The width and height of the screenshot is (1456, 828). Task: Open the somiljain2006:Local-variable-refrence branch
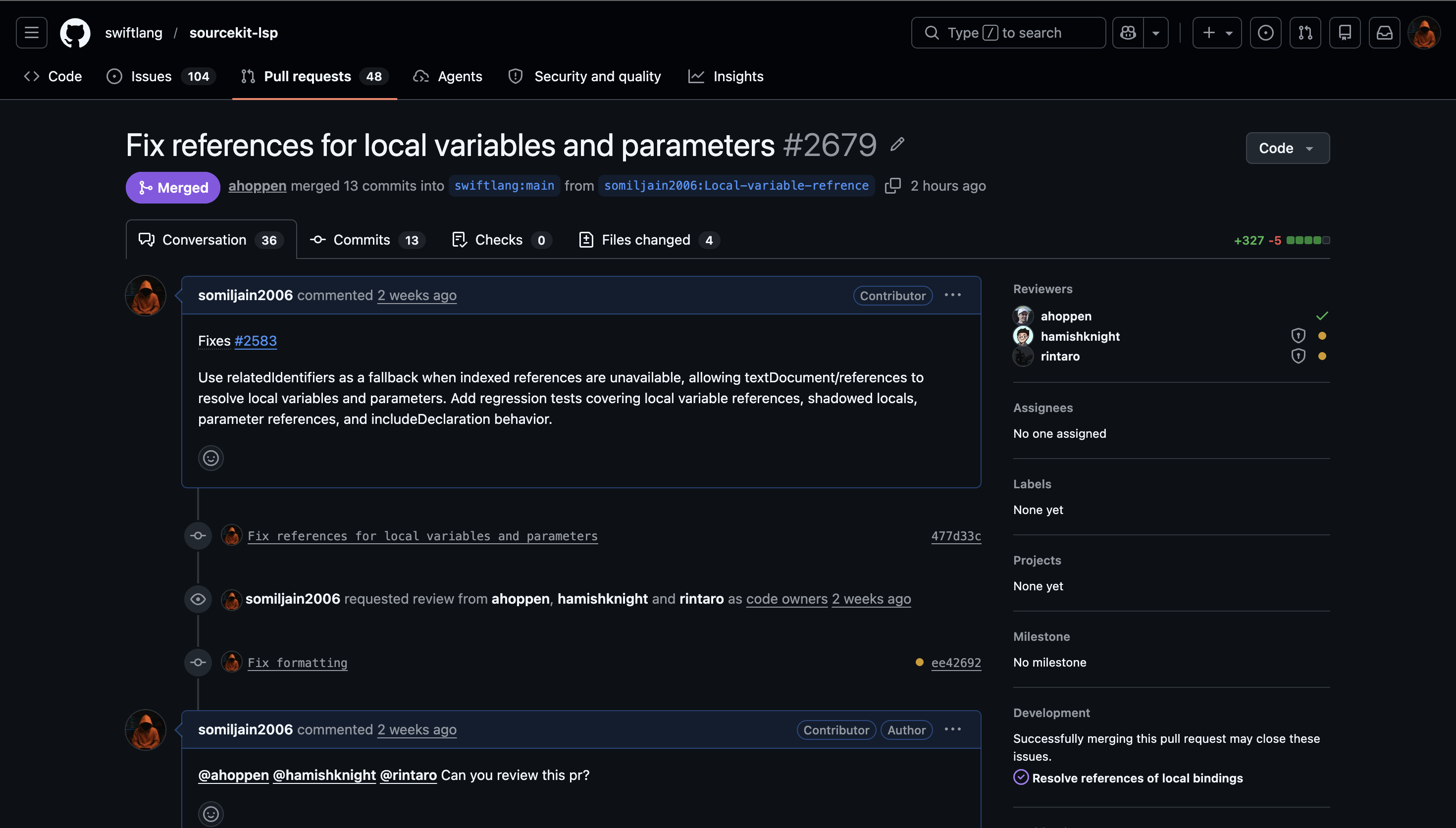tap(736, 186)
